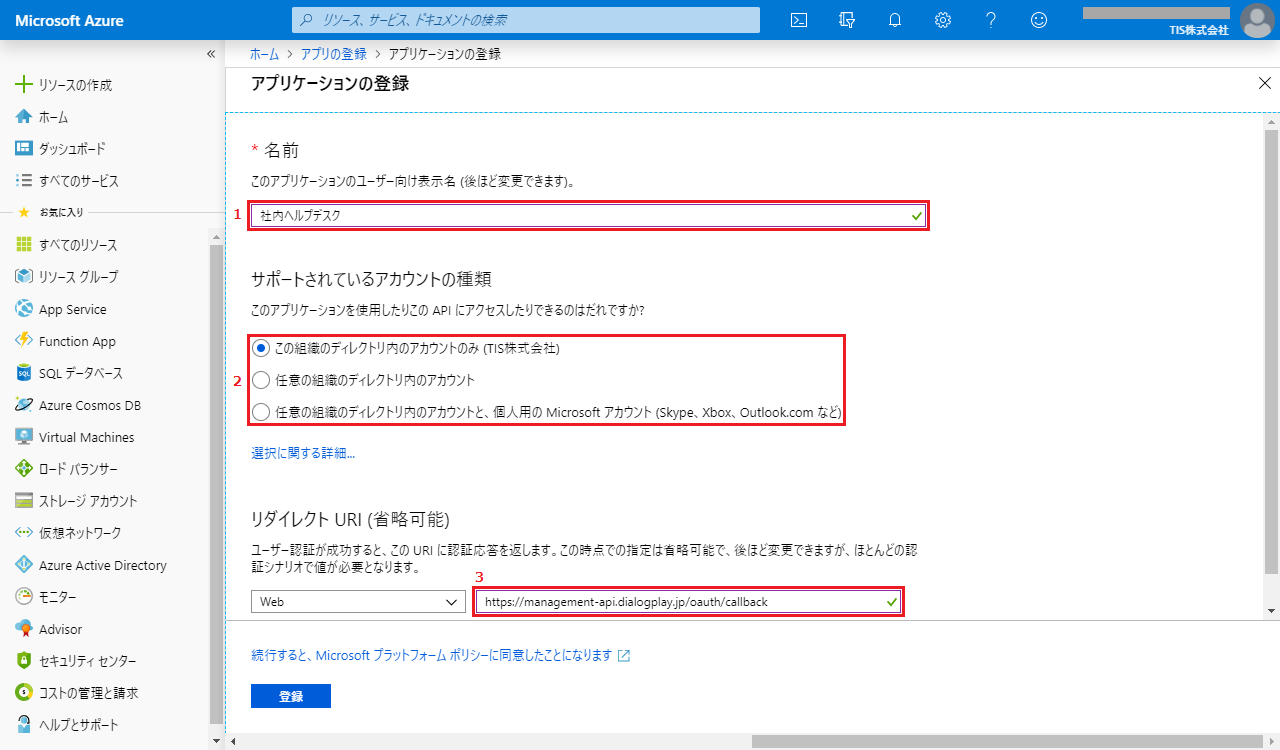Close the アプリケーションの登録 blade
This screenshot has height=750, width=1280.
click(x=1265, y=83)
